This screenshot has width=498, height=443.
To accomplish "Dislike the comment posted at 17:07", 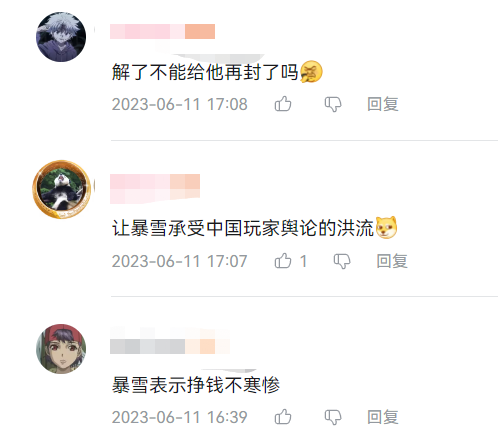I will tap(342, 261).
